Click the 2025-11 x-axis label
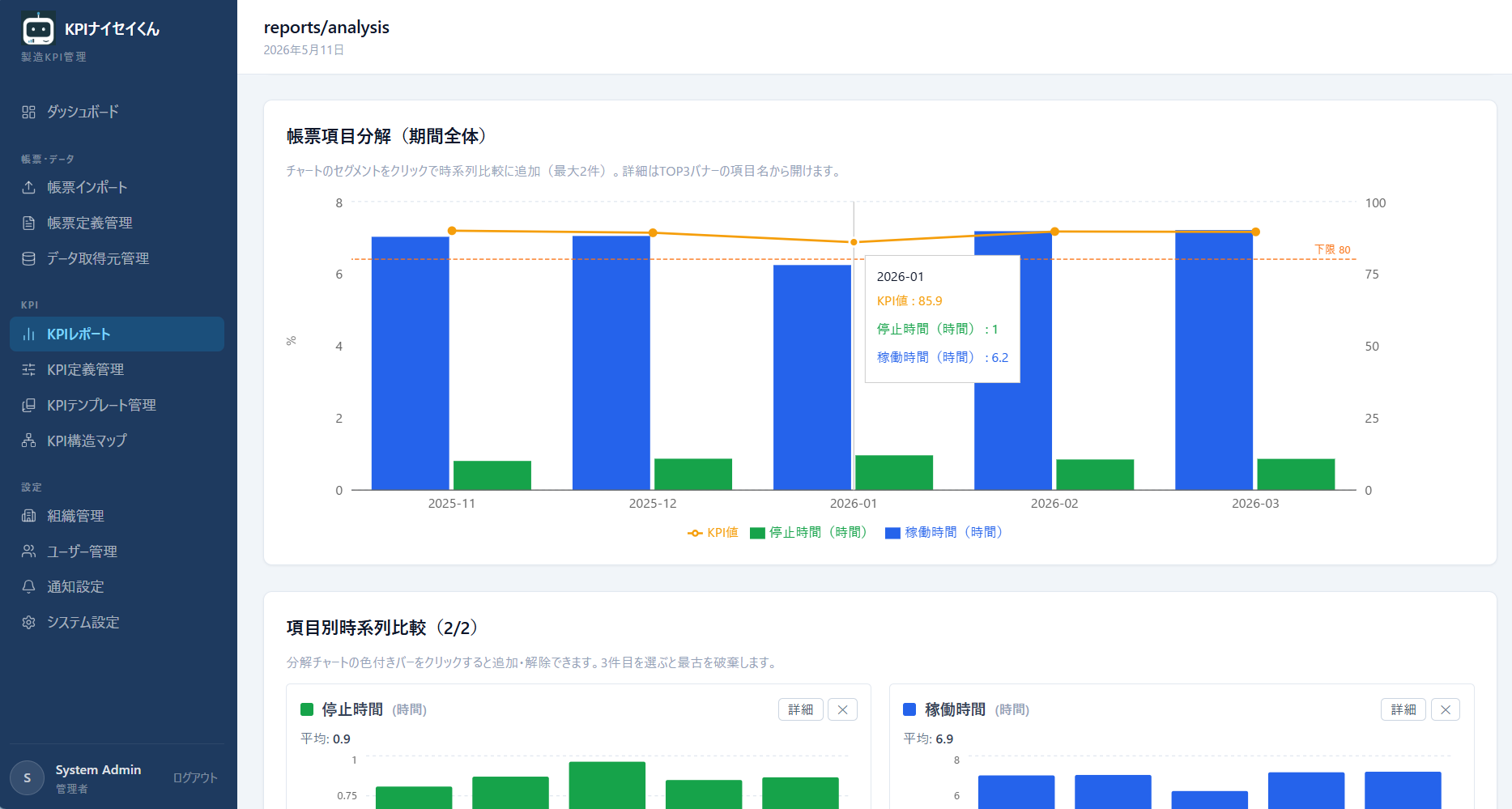The width and height of the screenshot is (1512, 809). 452,504
